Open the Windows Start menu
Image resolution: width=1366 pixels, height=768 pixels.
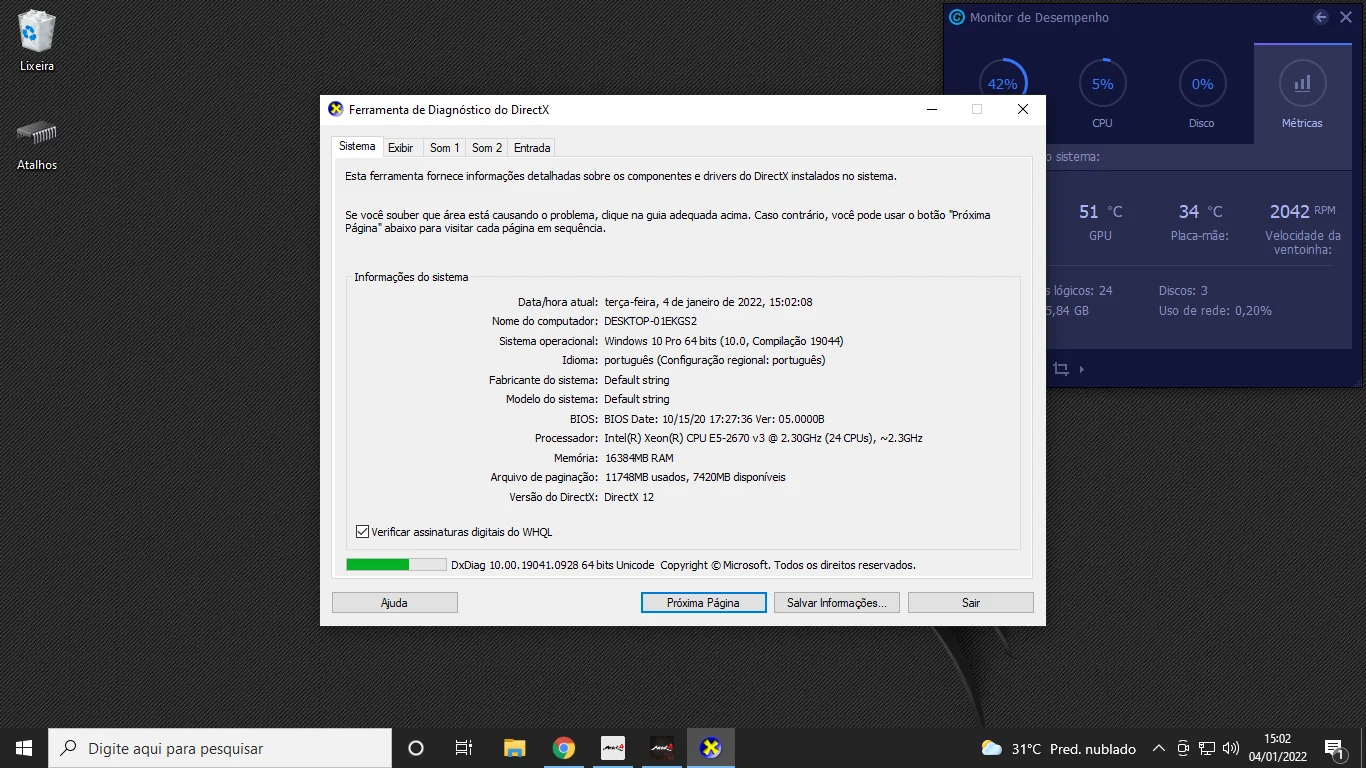click(x=24, y=748)
